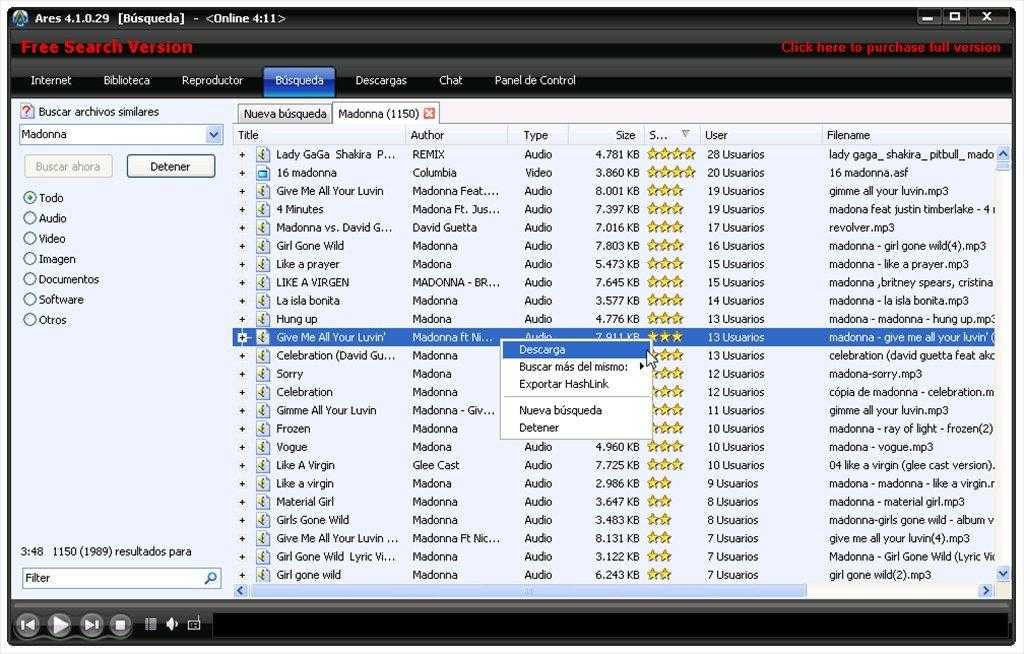Click the previous track button
The width and height of the screenshot is (1024, 654).
tap(28, 625)
